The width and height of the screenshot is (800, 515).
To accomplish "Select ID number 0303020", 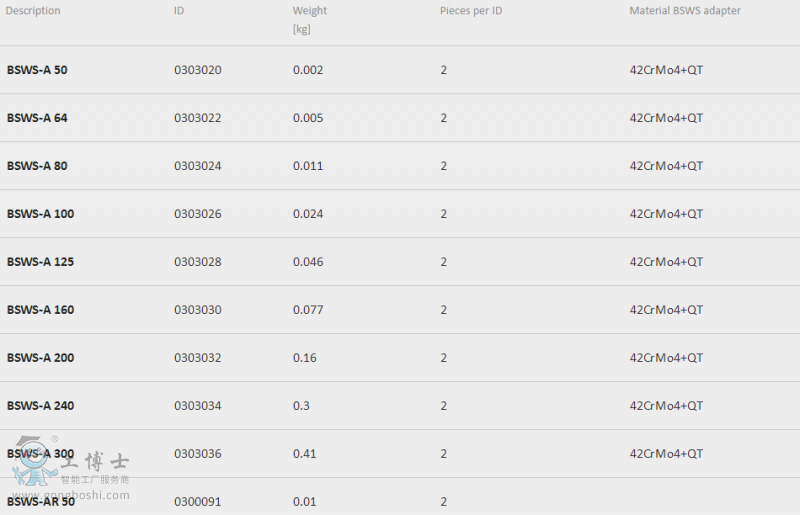I will point(197,70).
